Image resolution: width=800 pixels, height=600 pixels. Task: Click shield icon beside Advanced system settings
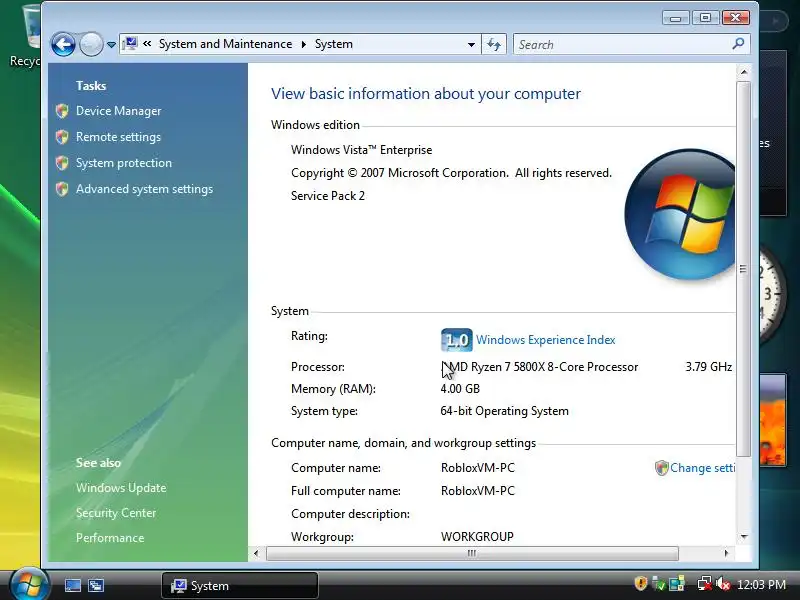(x=62, y=189)
